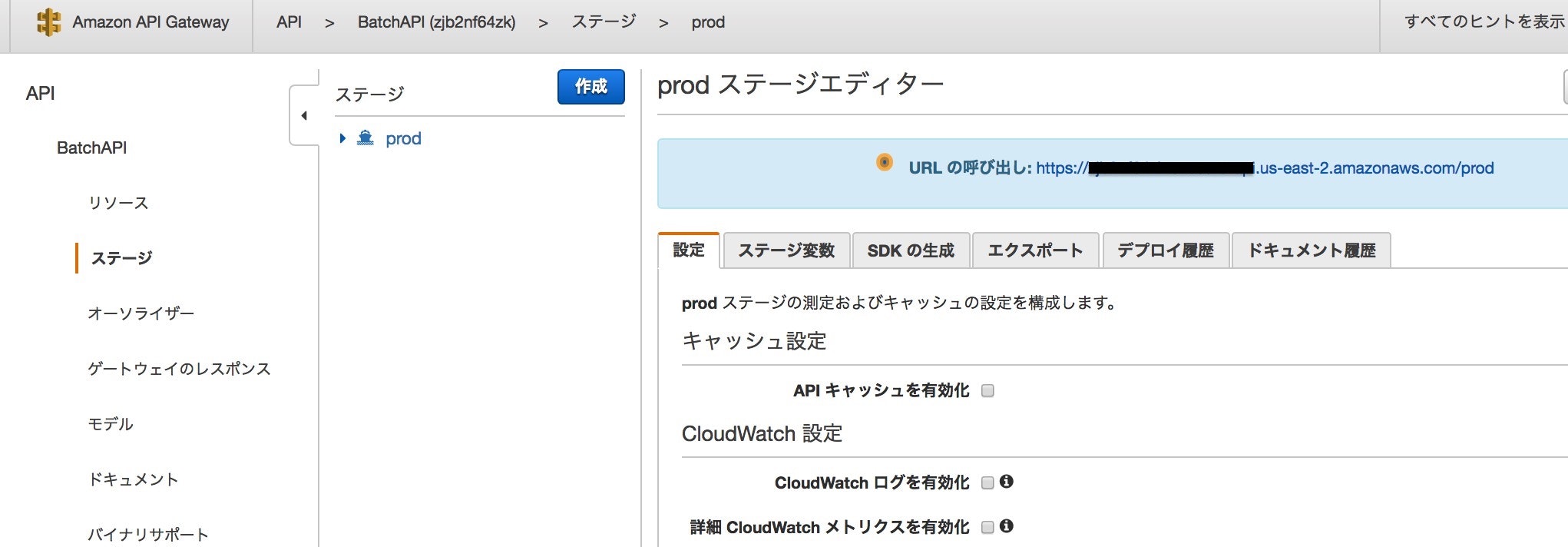The width and height of the screenshot is (1568, 547).
Task: Click info icon beside CloudWatch ログを有効化
Action: [x=1007, y=482]
